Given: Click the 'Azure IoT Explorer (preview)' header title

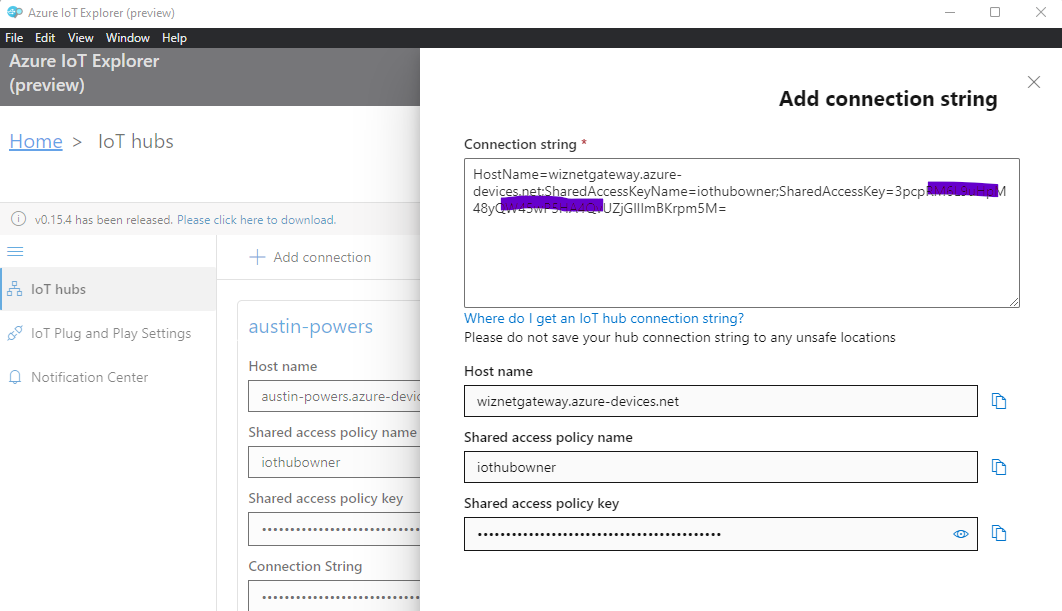Looking at the screenshot, I should [84, 73].
